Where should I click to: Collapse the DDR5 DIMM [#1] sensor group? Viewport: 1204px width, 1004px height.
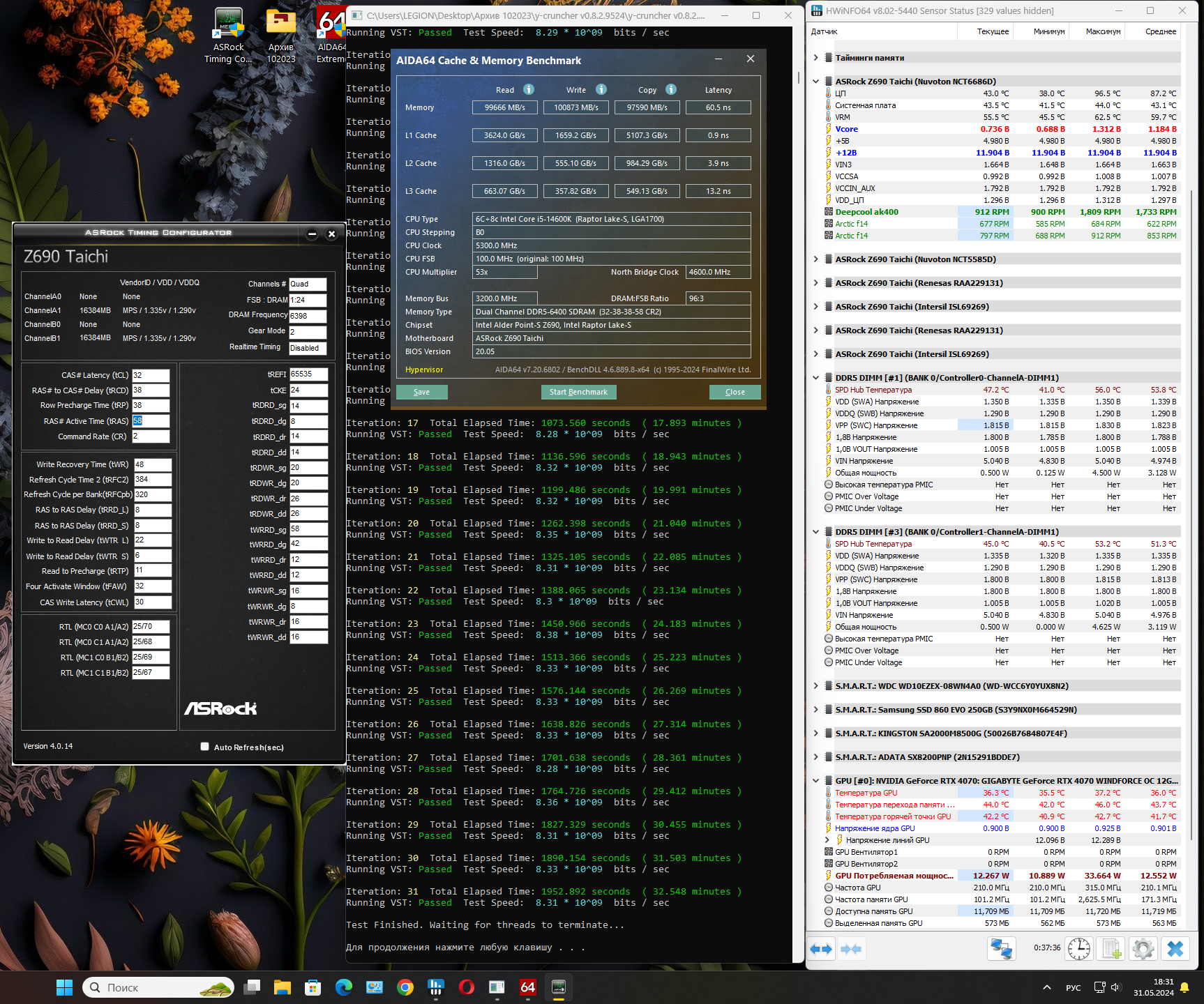click(815, 378)
